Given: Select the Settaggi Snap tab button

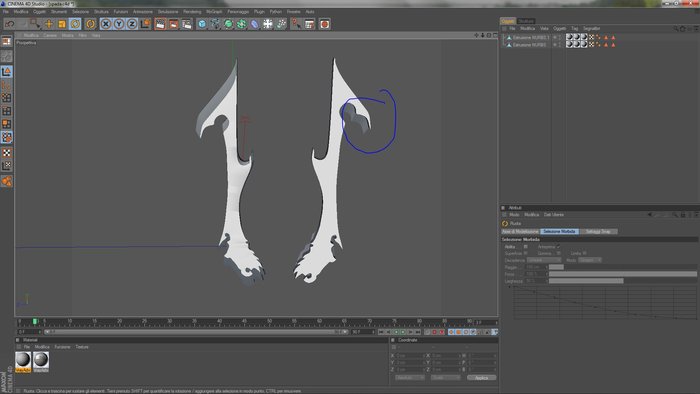Looking at the screenshot, I should pos(598,232).
